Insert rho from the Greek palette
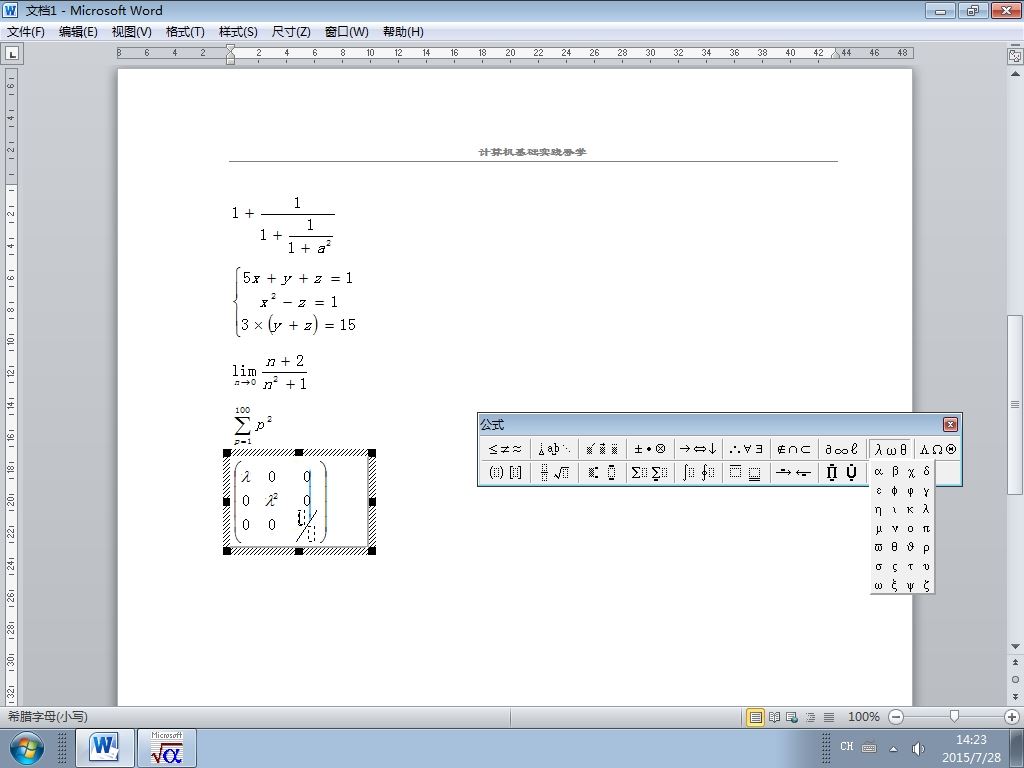This screenshot has width=1024, height=768. tap(926, 547)
